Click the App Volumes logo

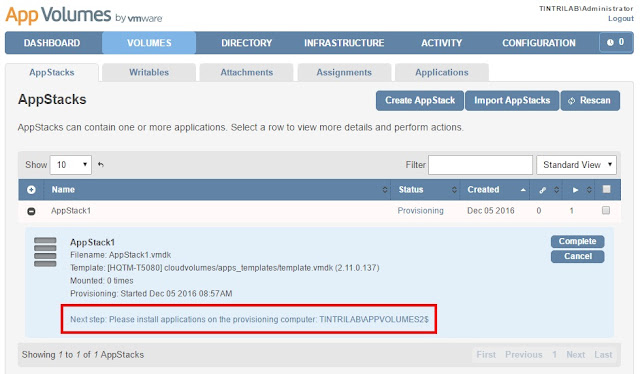click(x=84, y=15)
